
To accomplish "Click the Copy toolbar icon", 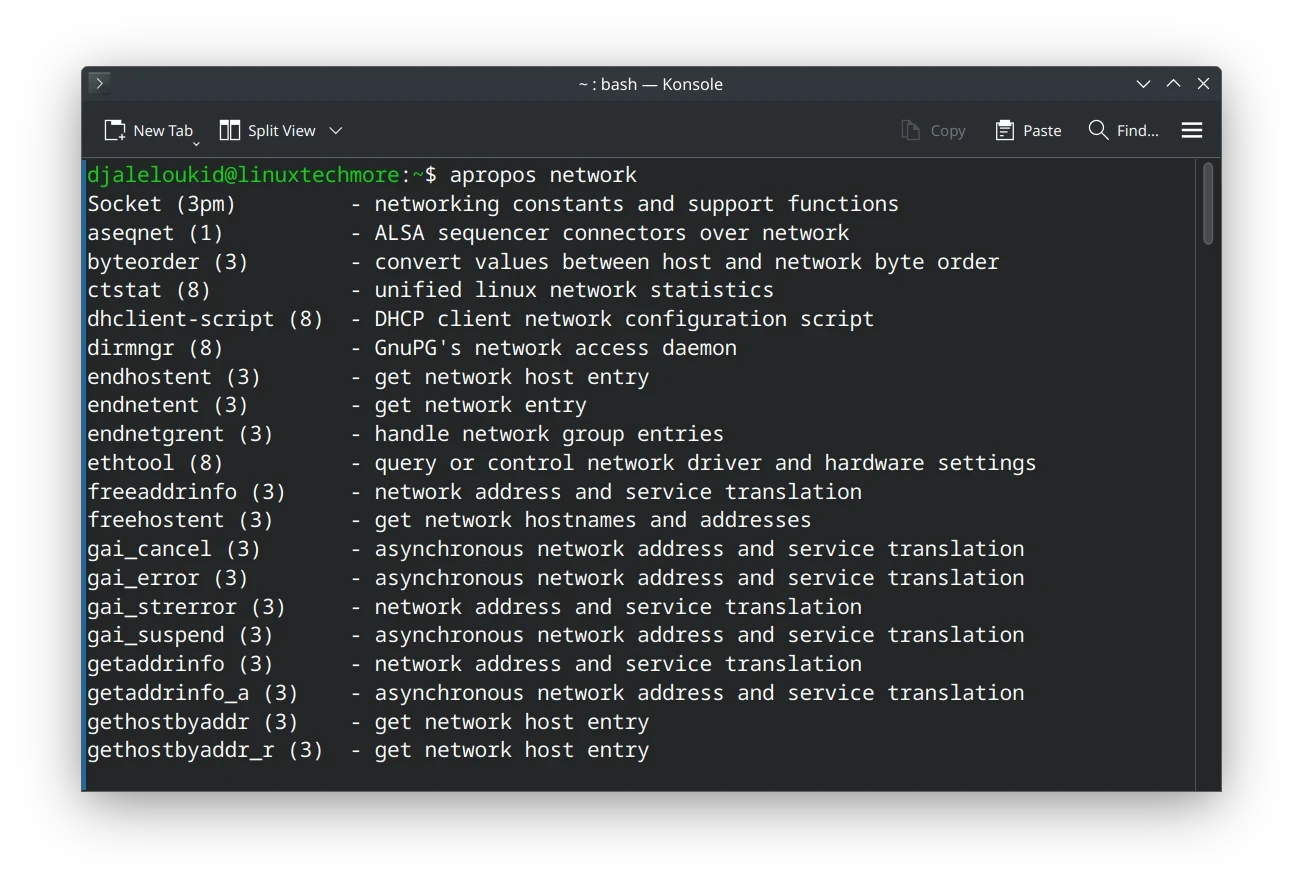I will [x=910, y=131].
